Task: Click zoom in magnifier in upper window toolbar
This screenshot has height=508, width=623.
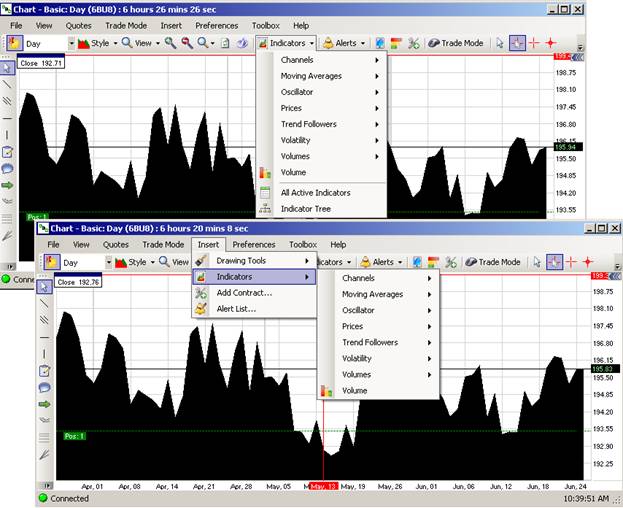Action: click(170, 43)
